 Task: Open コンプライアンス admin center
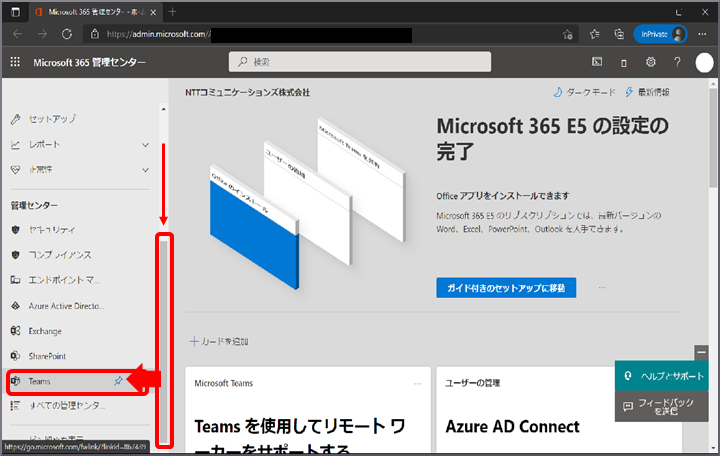click(60, 255)
